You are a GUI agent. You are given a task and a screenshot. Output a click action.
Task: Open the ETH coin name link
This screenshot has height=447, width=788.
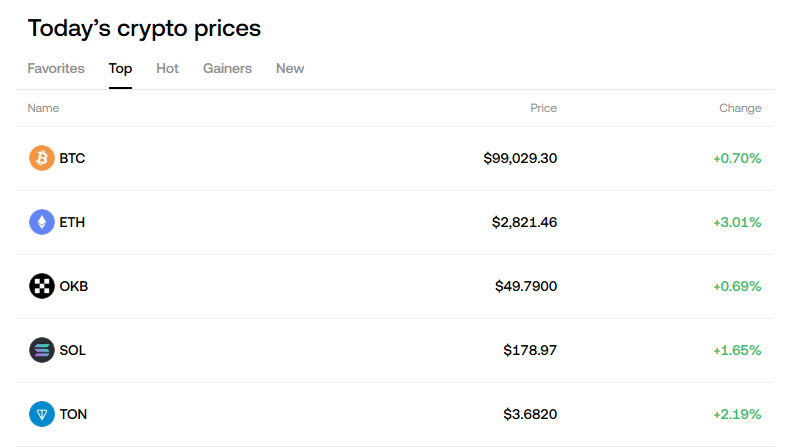(72, 222)
